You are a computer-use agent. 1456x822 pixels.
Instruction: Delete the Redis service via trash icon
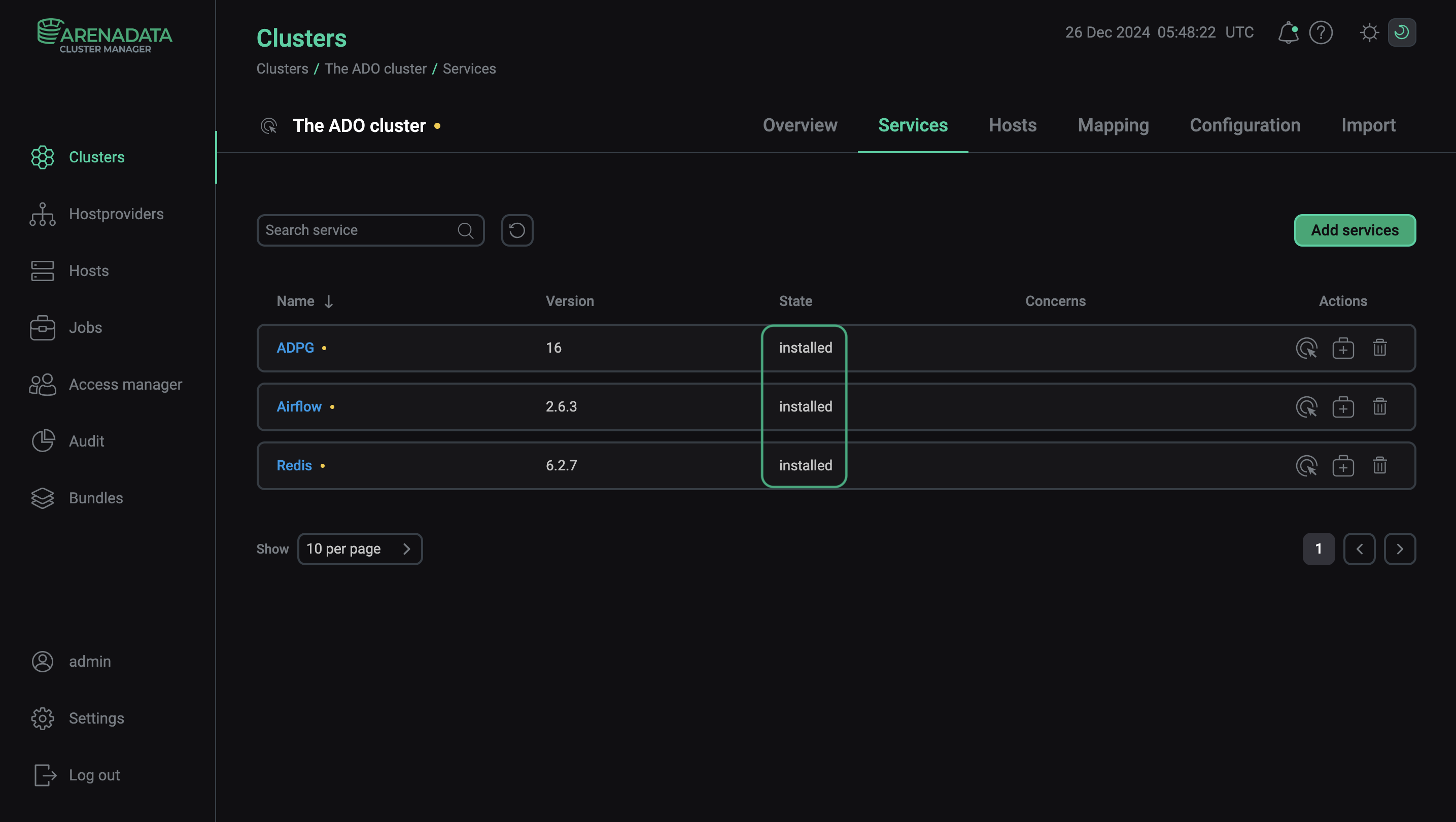(x=1379, y=465)
